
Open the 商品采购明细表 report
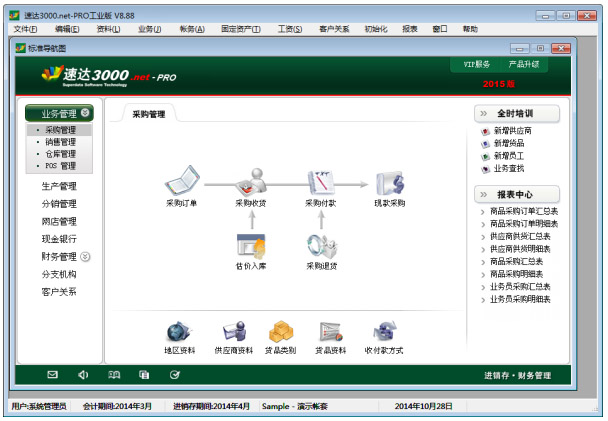516,274
